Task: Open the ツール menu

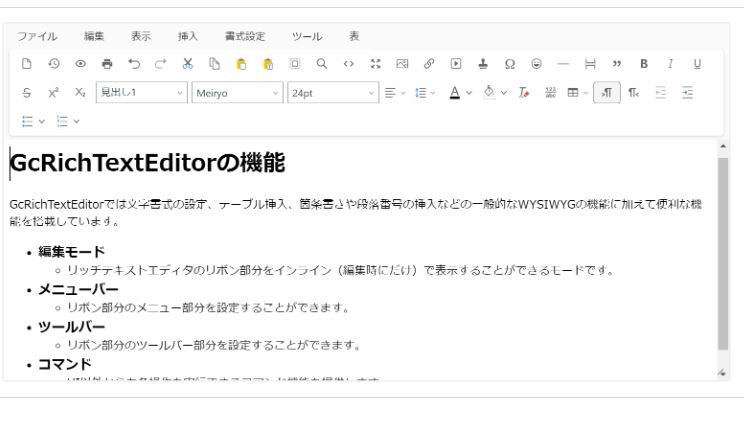Action: 307,36
